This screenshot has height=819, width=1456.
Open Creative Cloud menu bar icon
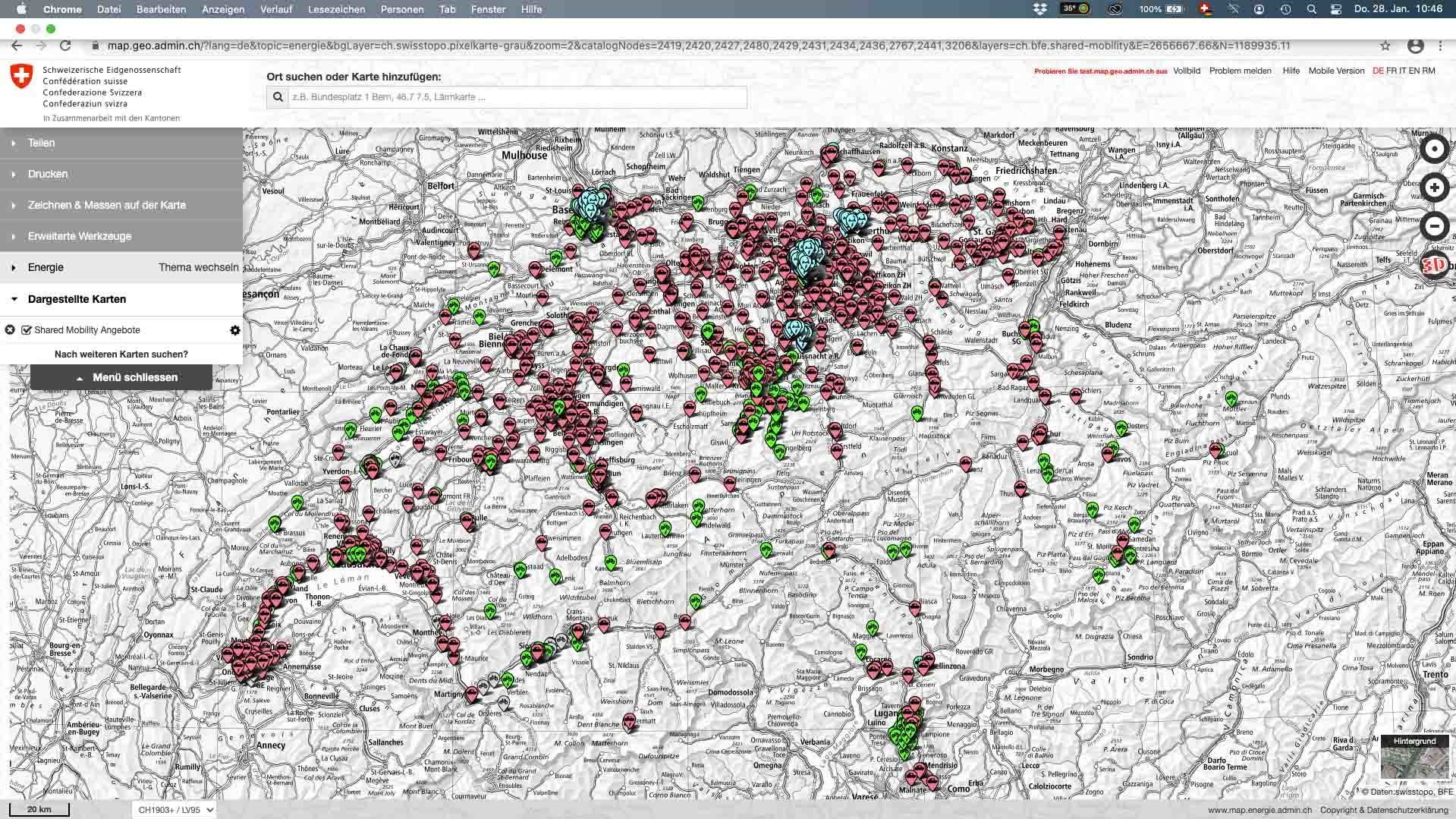1115,9
